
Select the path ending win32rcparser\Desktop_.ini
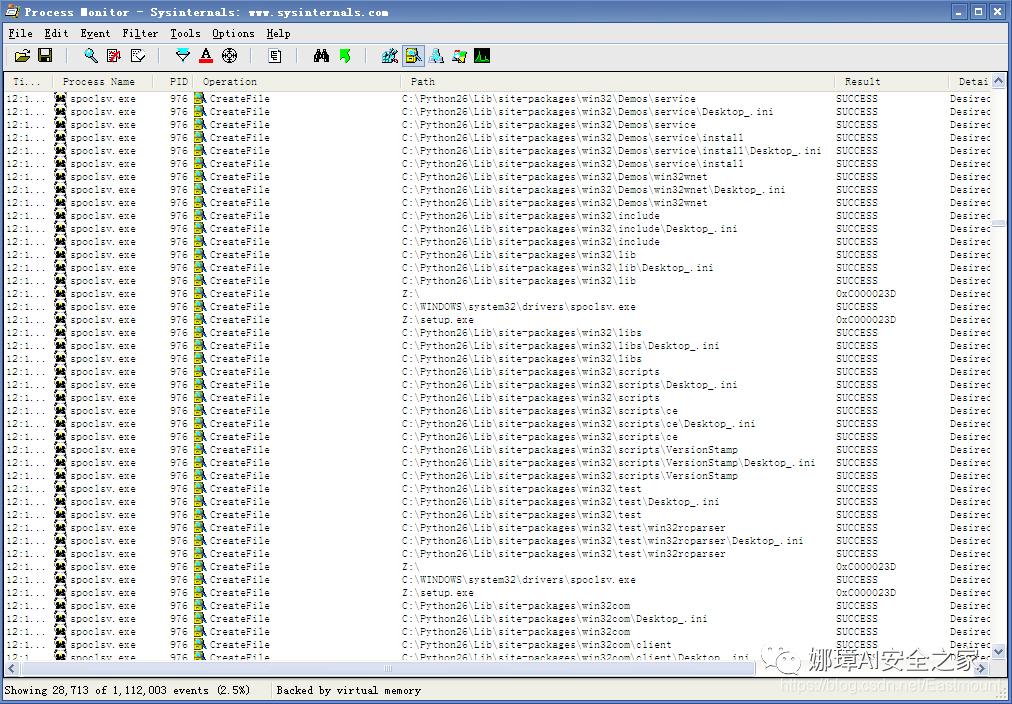tap(602, 541)
